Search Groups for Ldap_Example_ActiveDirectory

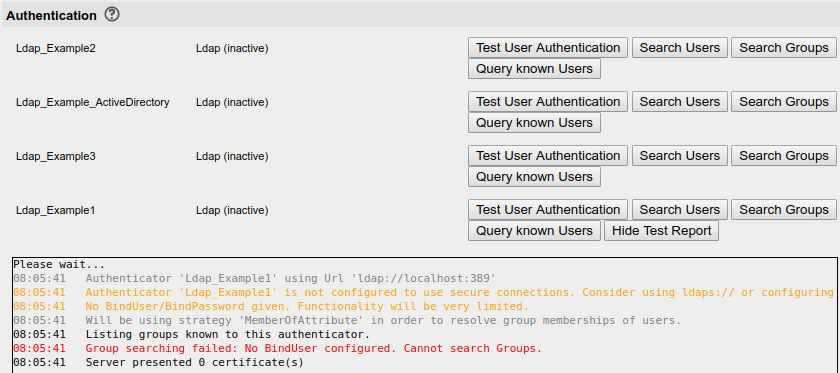tap(784, 102)
